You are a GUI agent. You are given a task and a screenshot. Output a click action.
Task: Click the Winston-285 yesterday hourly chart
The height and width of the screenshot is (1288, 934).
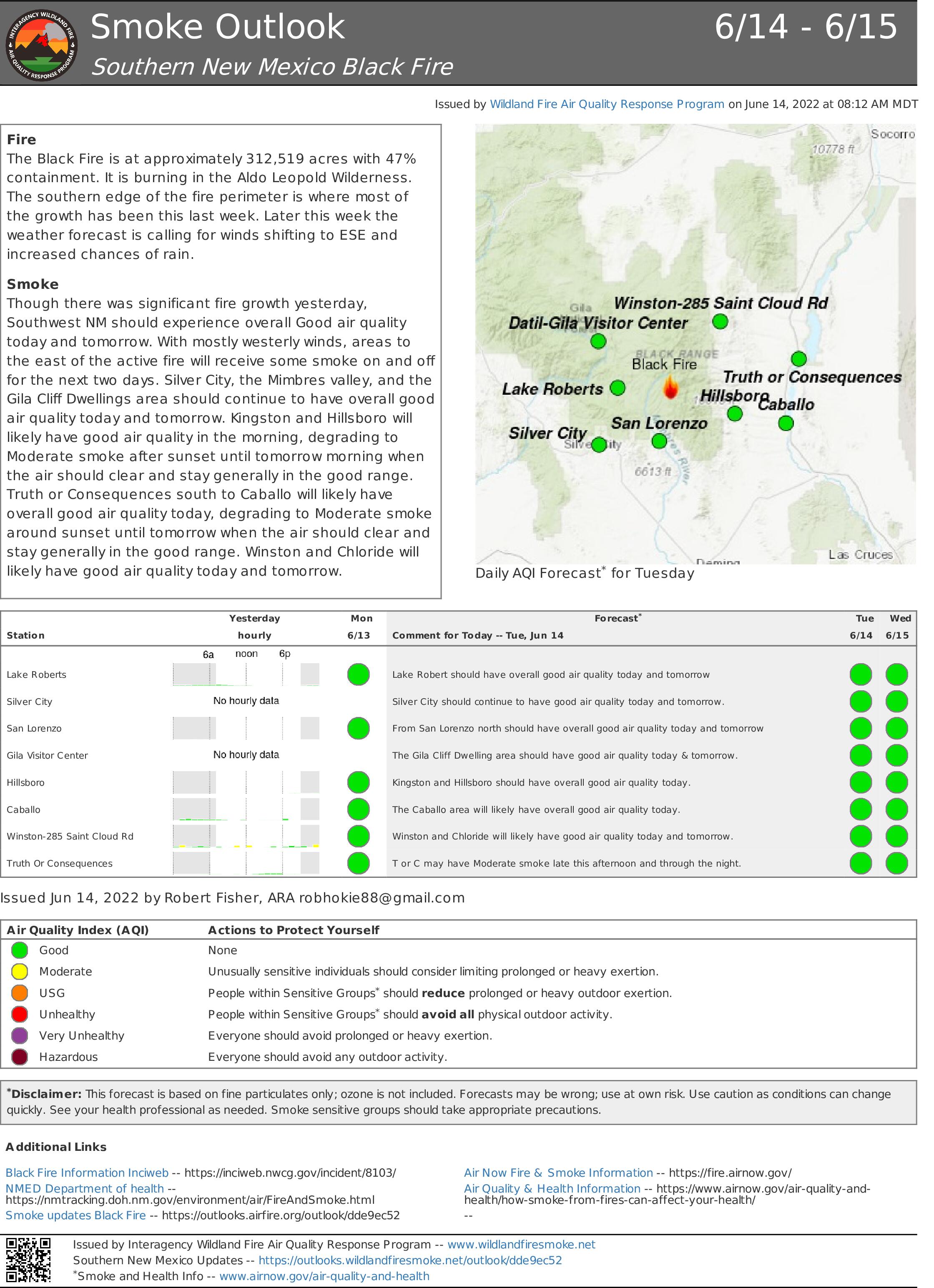[246, 836]
